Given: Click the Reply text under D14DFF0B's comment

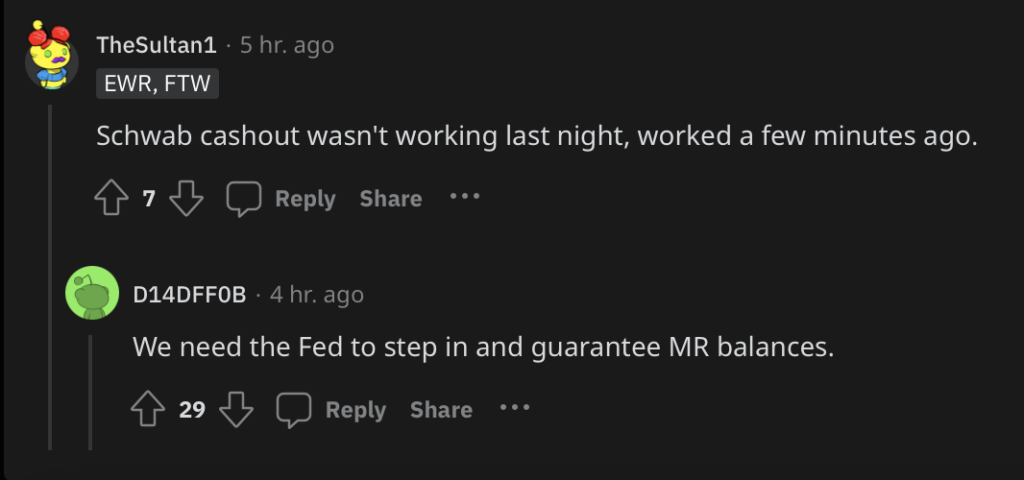Looking at the screenshot, I should click(355, 410).
